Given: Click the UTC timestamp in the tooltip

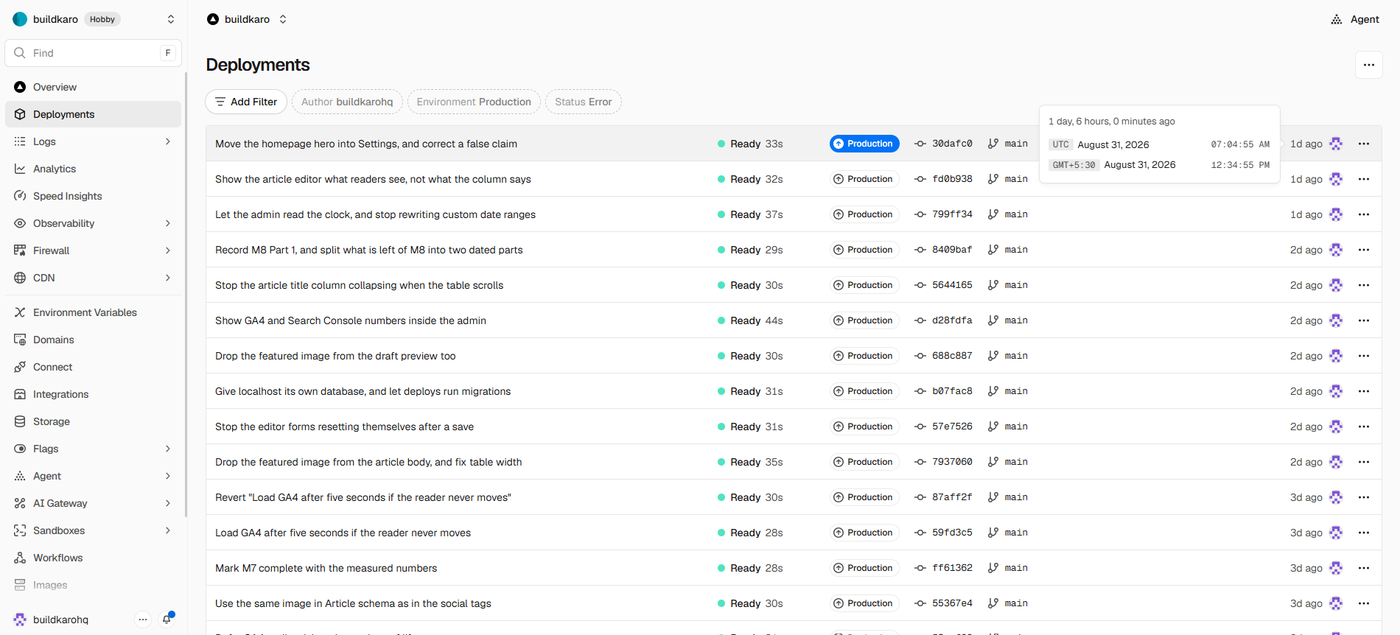Looking at the screenshot, I should coord(1160,145).
